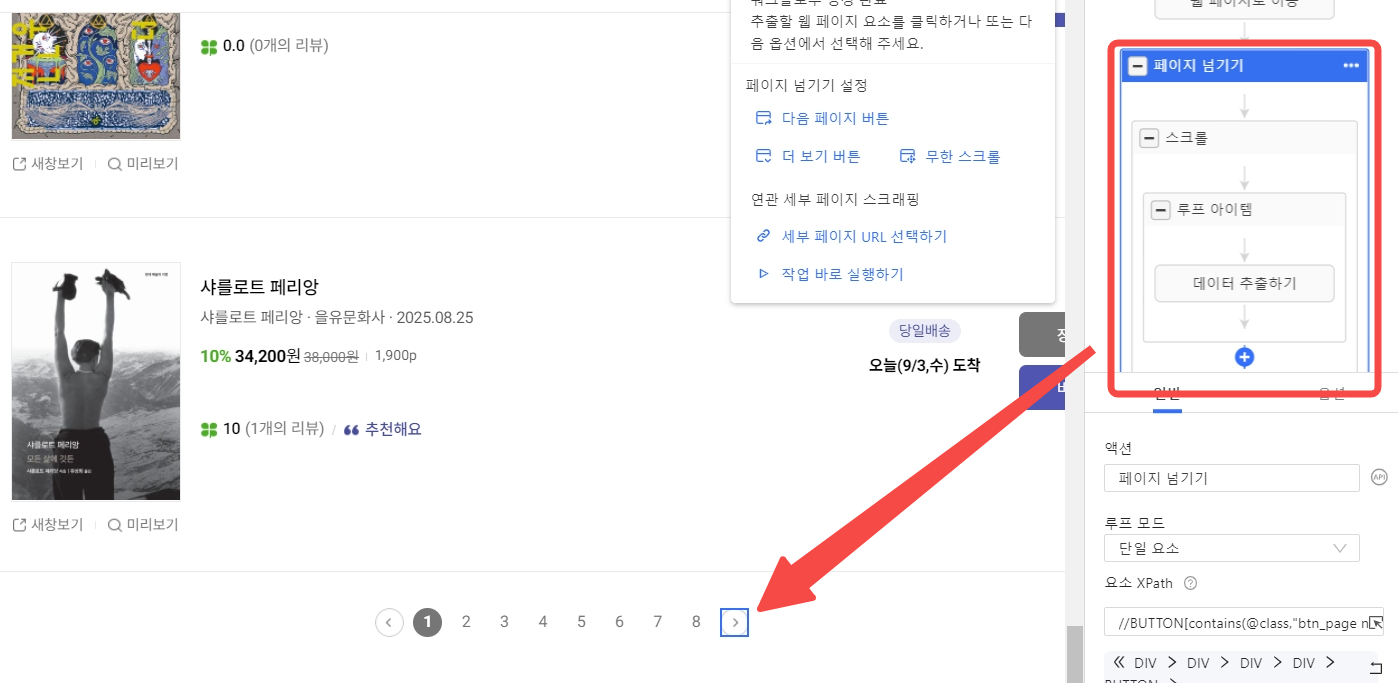Collapse the 스크롤 step

pos(1150,138)
